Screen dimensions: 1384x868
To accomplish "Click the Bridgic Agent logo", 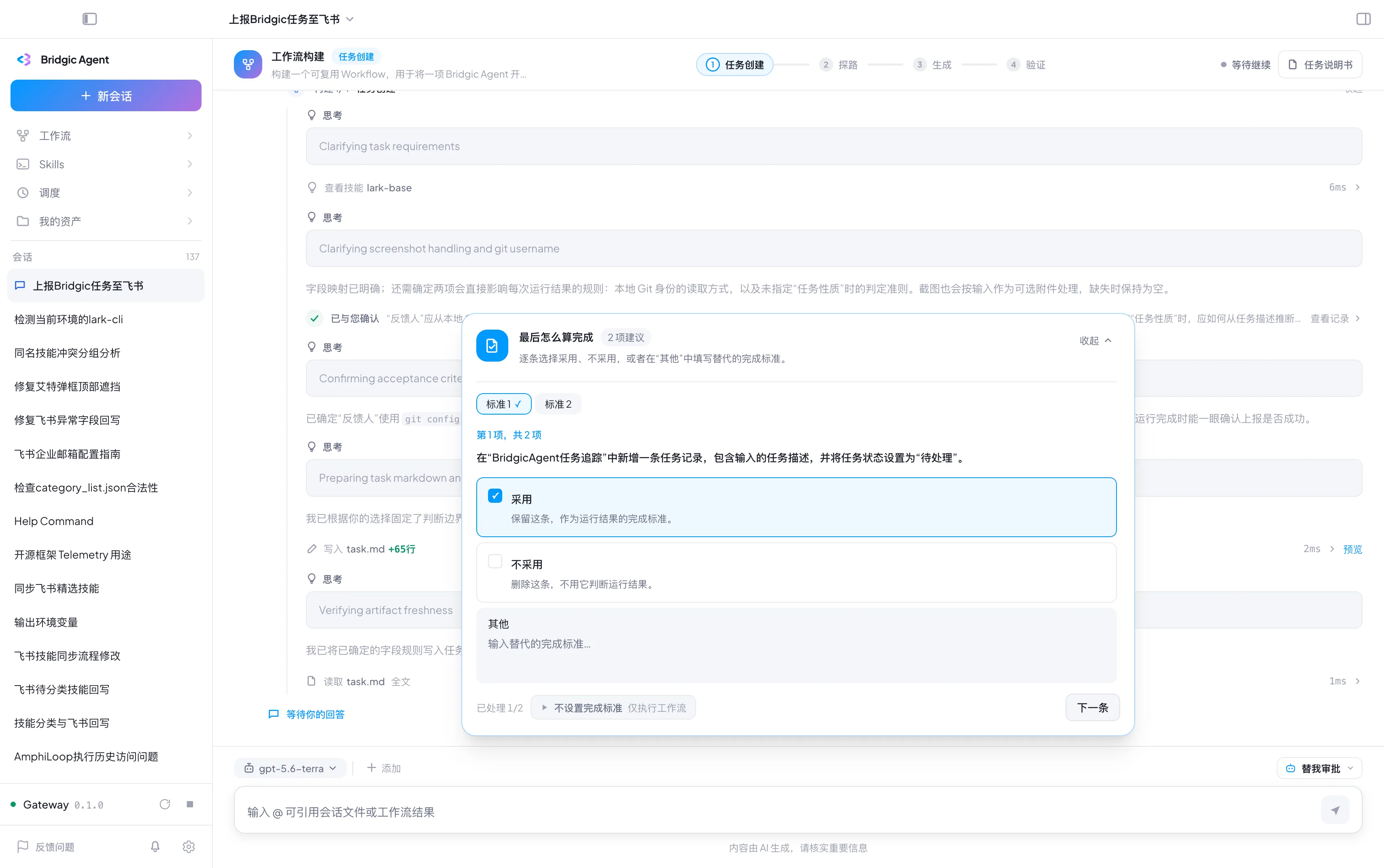I will click(x=24, y=60).
